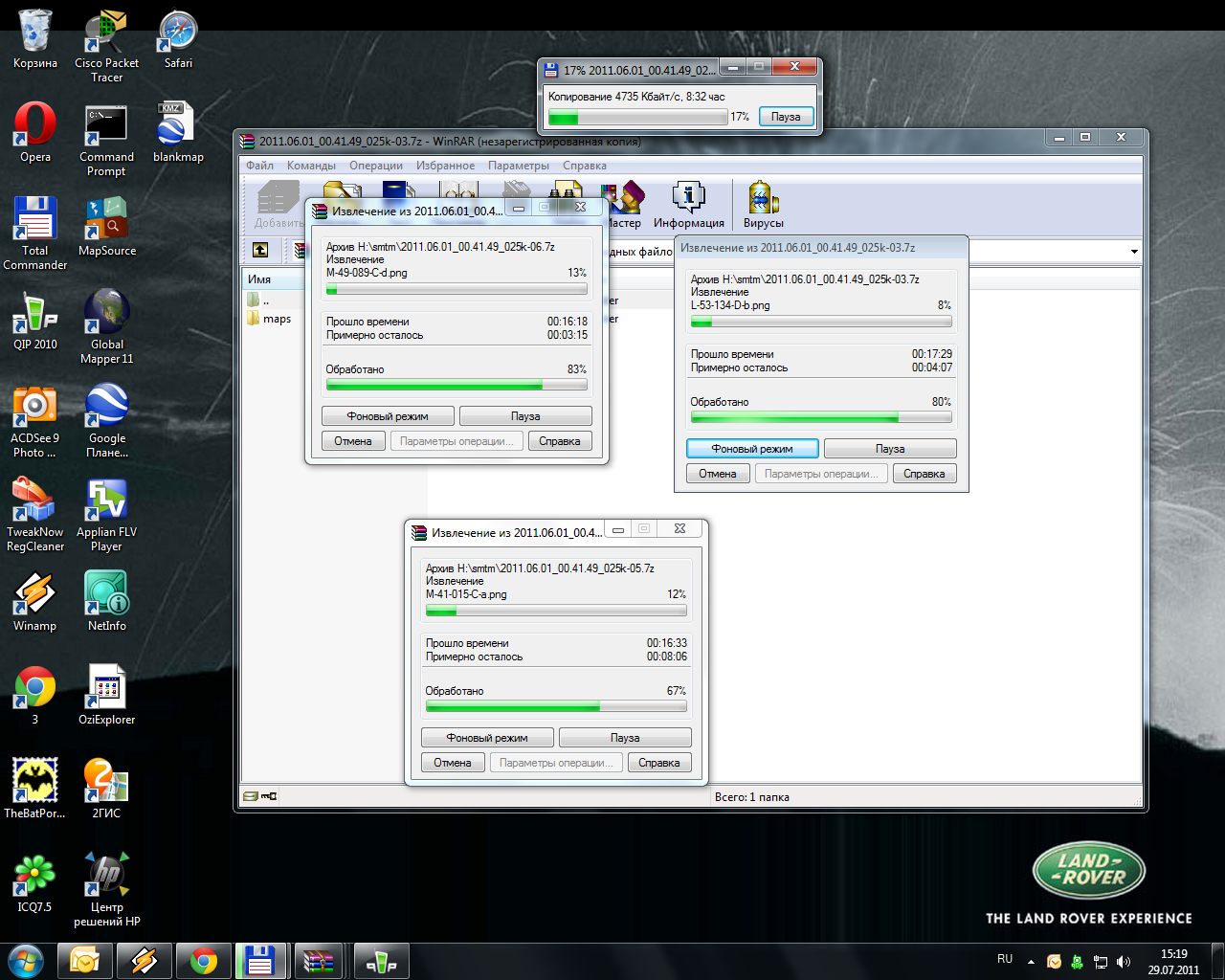Open Google Earth desktop icon
Viewport: 1225px width, 980px height.
click(x=106, y=421)
